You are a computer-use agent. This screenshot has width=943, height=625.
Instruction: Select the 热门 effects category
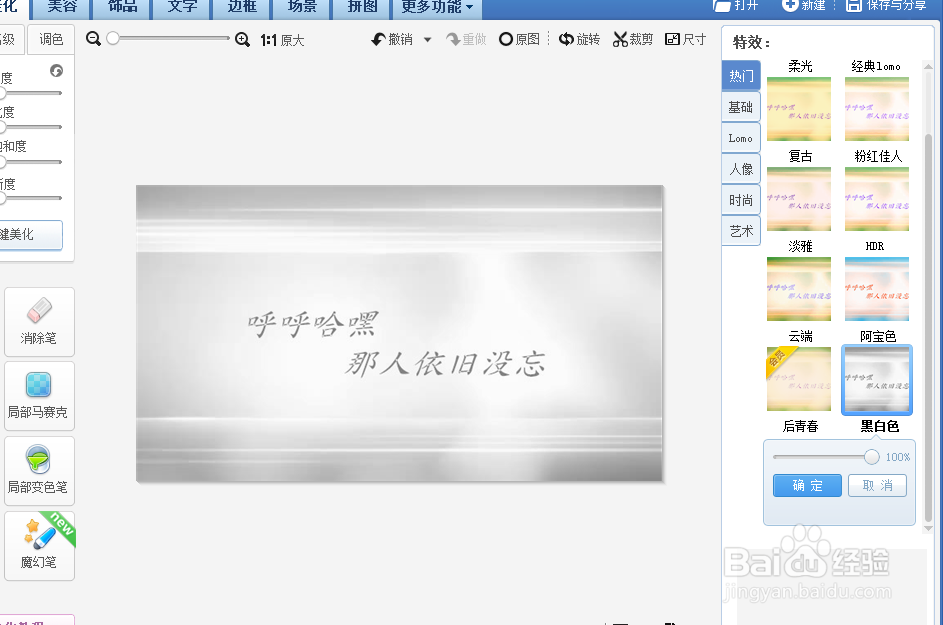point(741,76)
